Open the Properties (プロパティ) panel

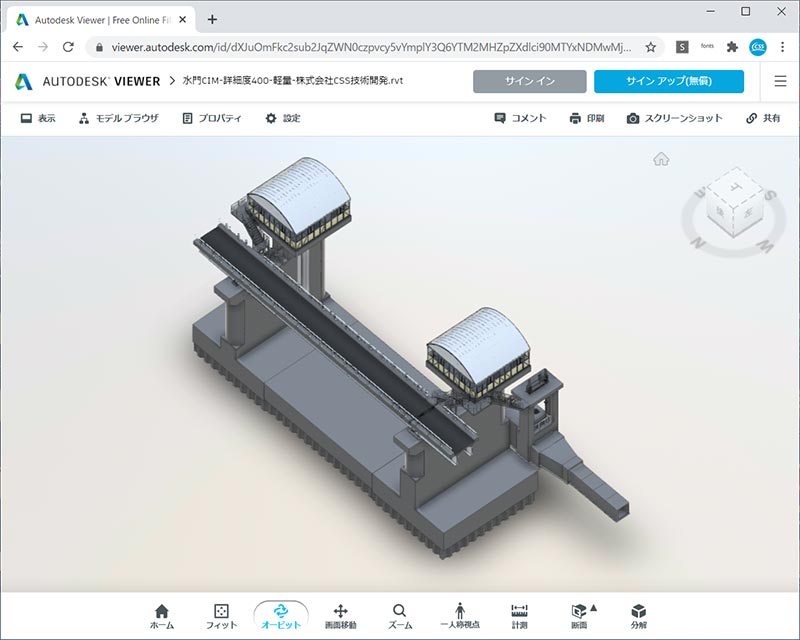pos(212,118)
